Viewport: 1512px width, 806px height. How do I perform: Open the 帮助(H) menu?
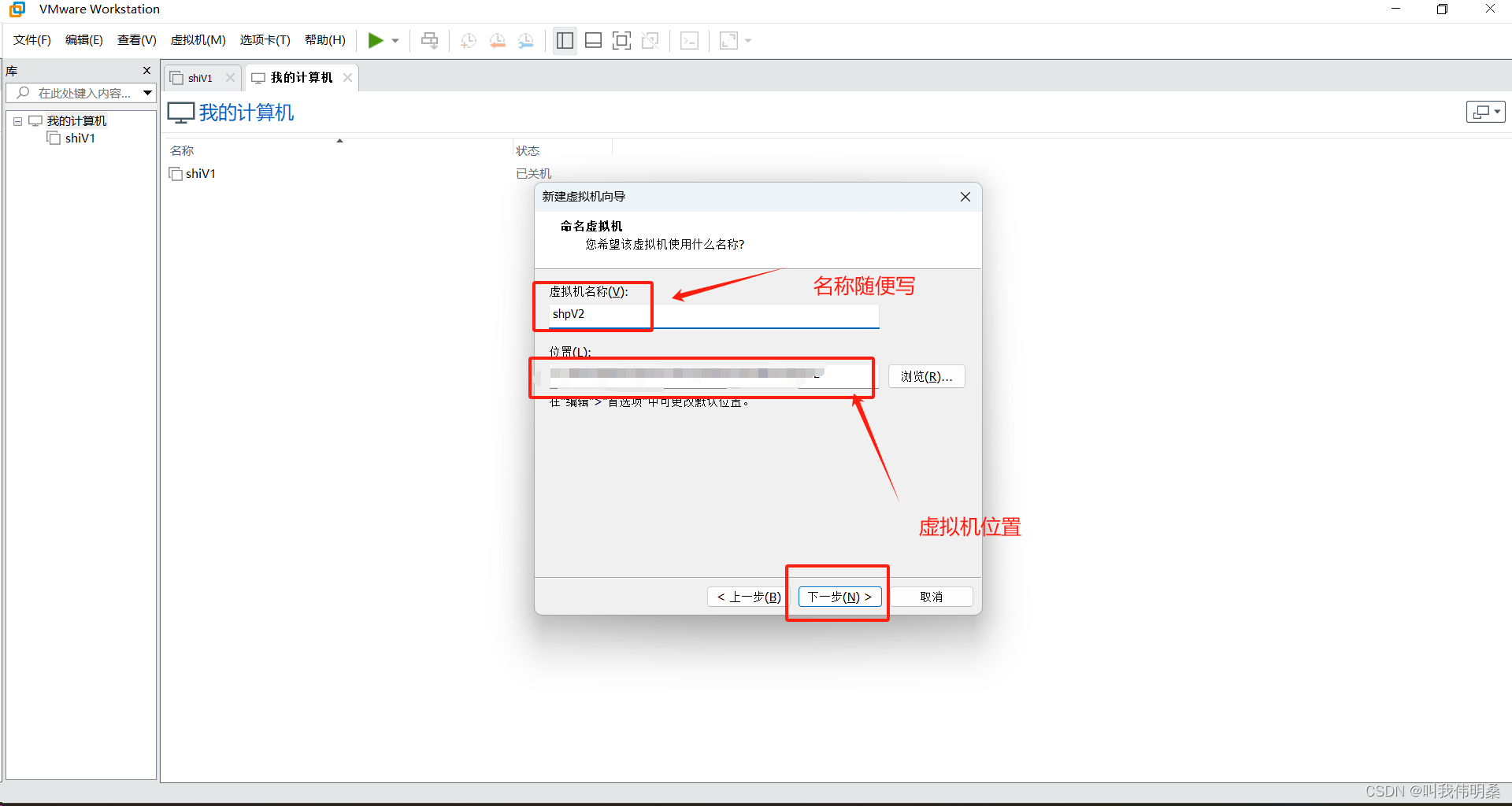[325, 40]
